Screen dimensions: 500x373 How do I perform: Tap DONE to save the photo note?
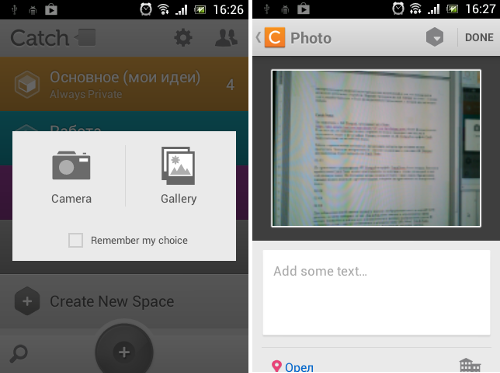click(479, 37)
